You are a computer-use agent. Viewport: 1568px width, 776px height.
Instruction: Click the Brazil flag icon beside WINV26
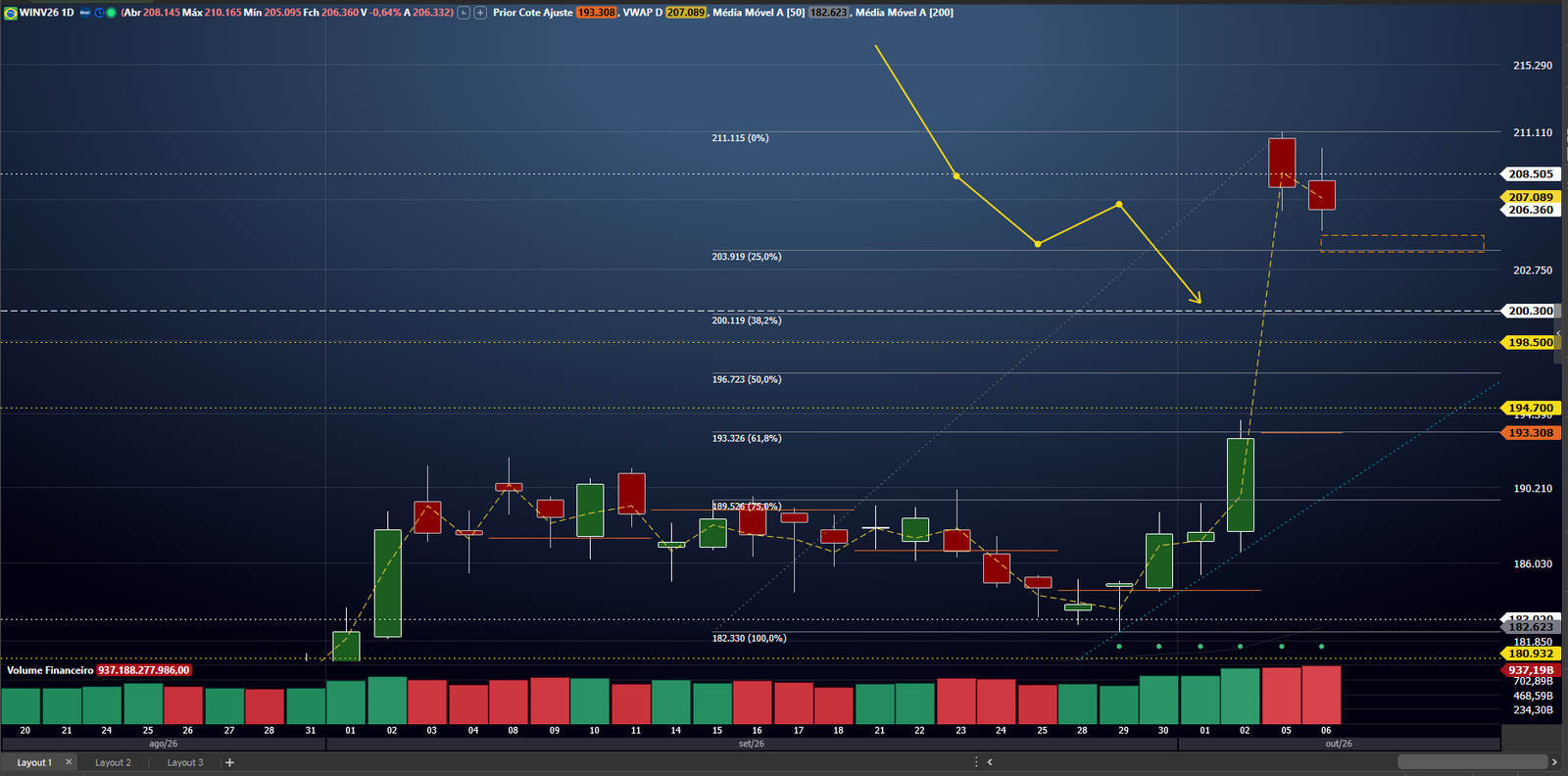[x=11, y=13]
